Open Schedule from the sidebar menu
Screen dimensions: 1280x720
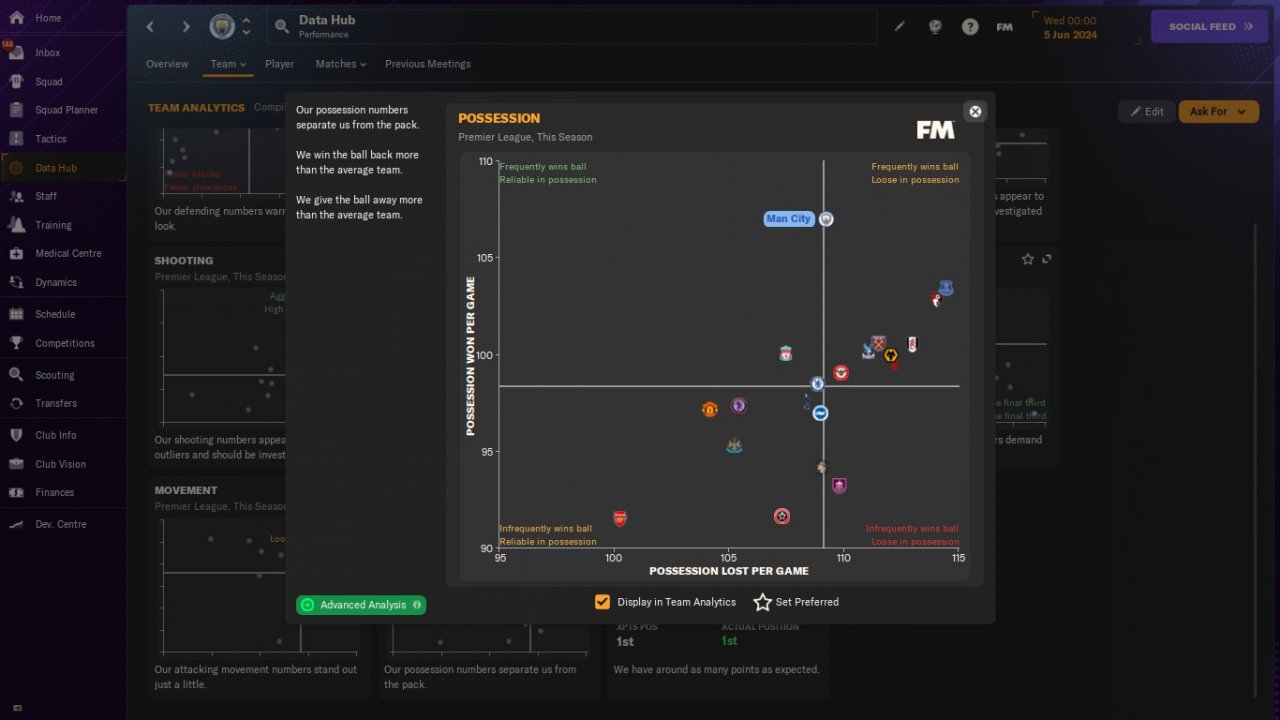click(x=55, y=314)
